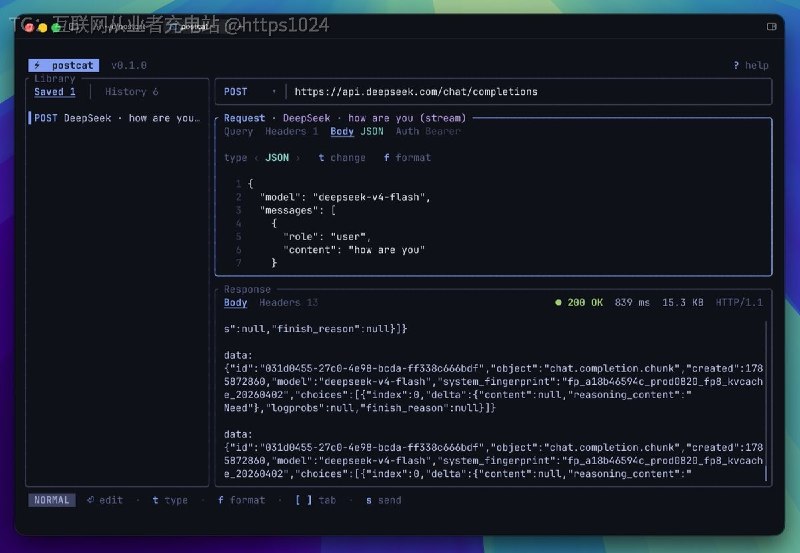Click the window layout icon in title bar

click(x=771, y=27)
